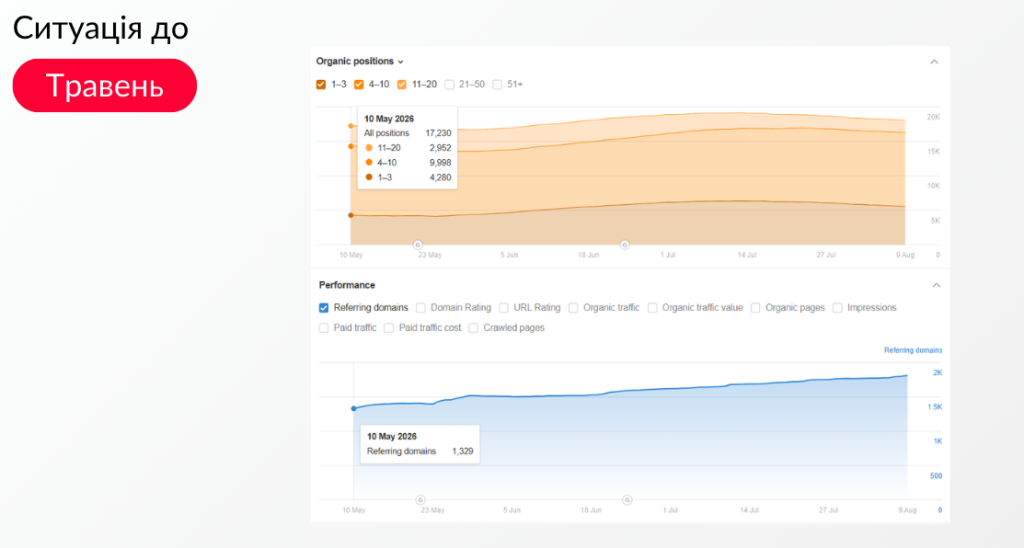Open the Organic positions dropdown

(360, 61)
